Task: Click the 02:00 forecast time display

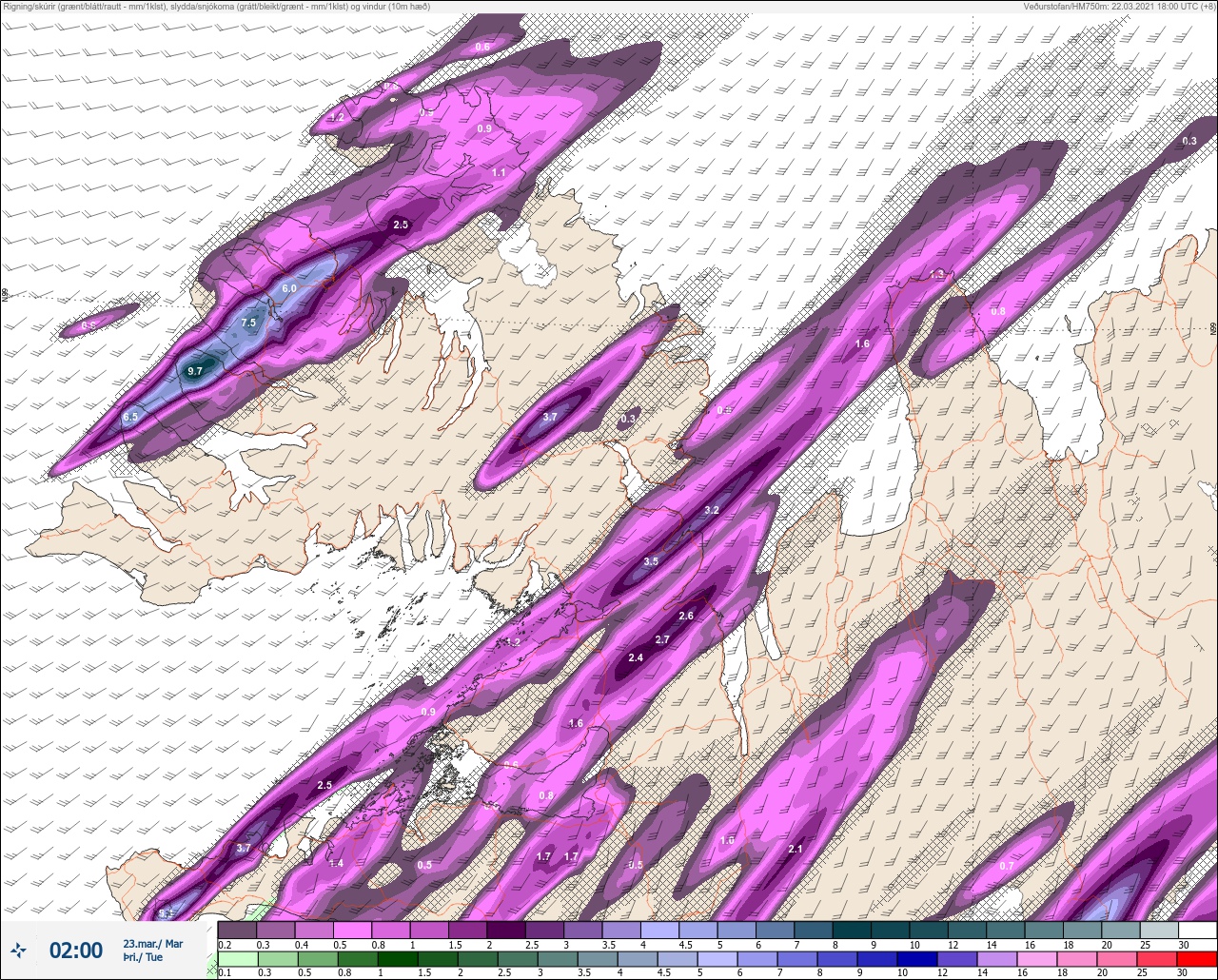Action: [x=76, y=950]
